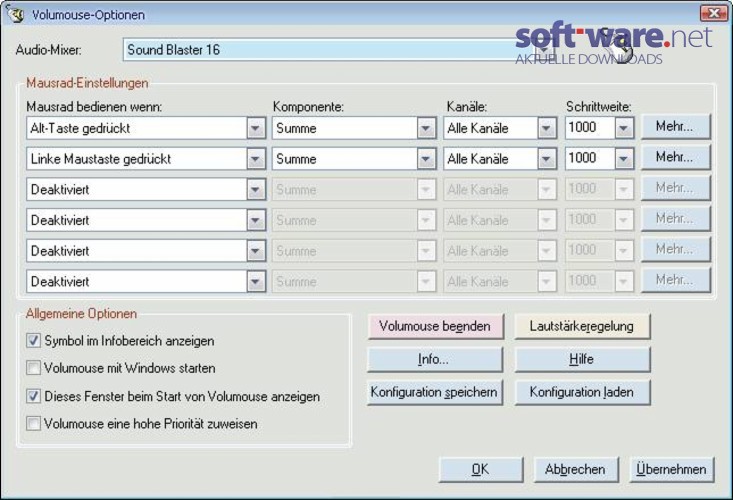Click the Info... button
This screenshot has width=733, height=500.
435,359
